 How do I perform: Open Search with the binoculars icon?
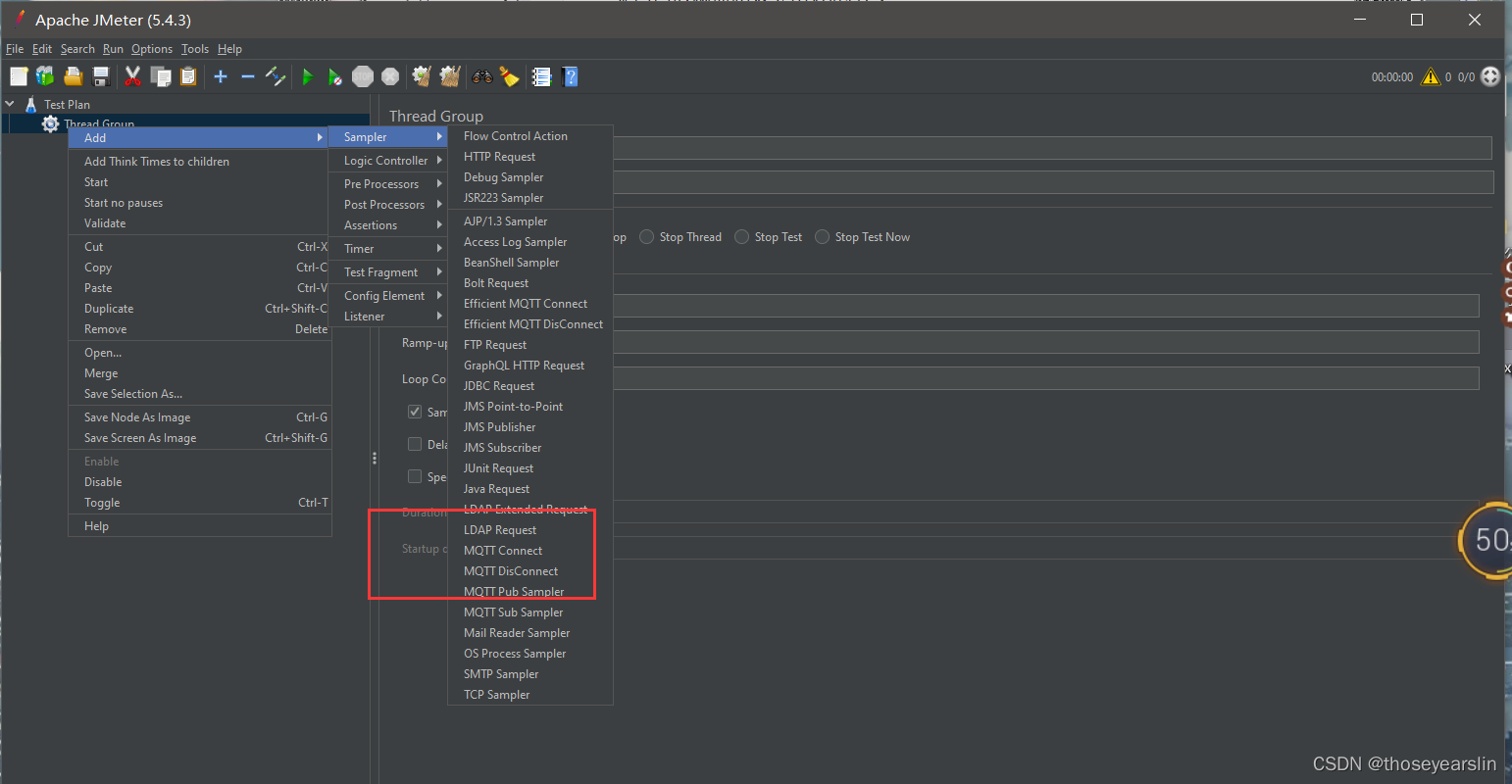(481, 76)
